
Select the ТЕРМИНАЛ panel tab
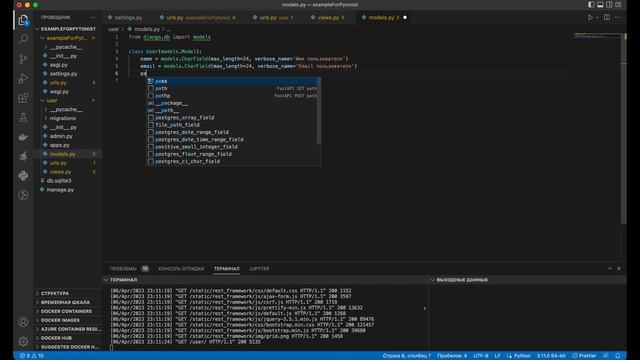(227, 269)
